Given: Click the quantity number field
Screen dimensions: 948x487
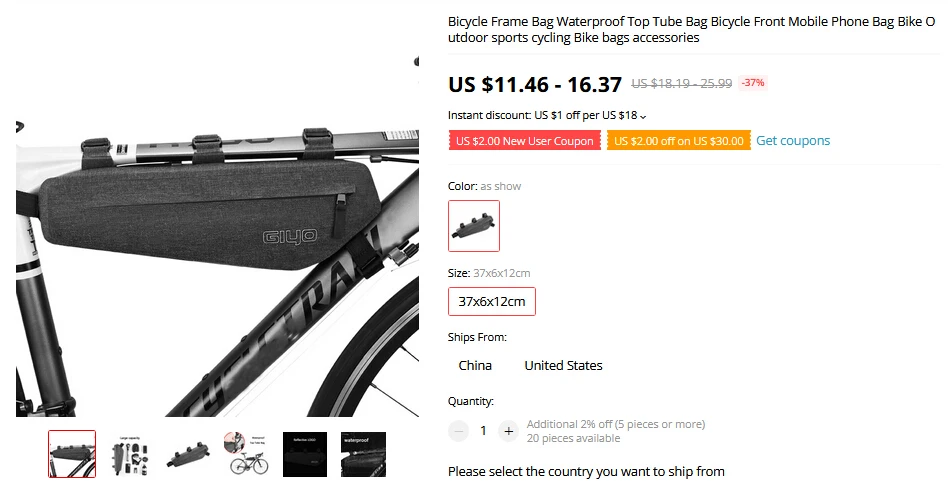Looking at the screenshot, I should click(483, 431).
